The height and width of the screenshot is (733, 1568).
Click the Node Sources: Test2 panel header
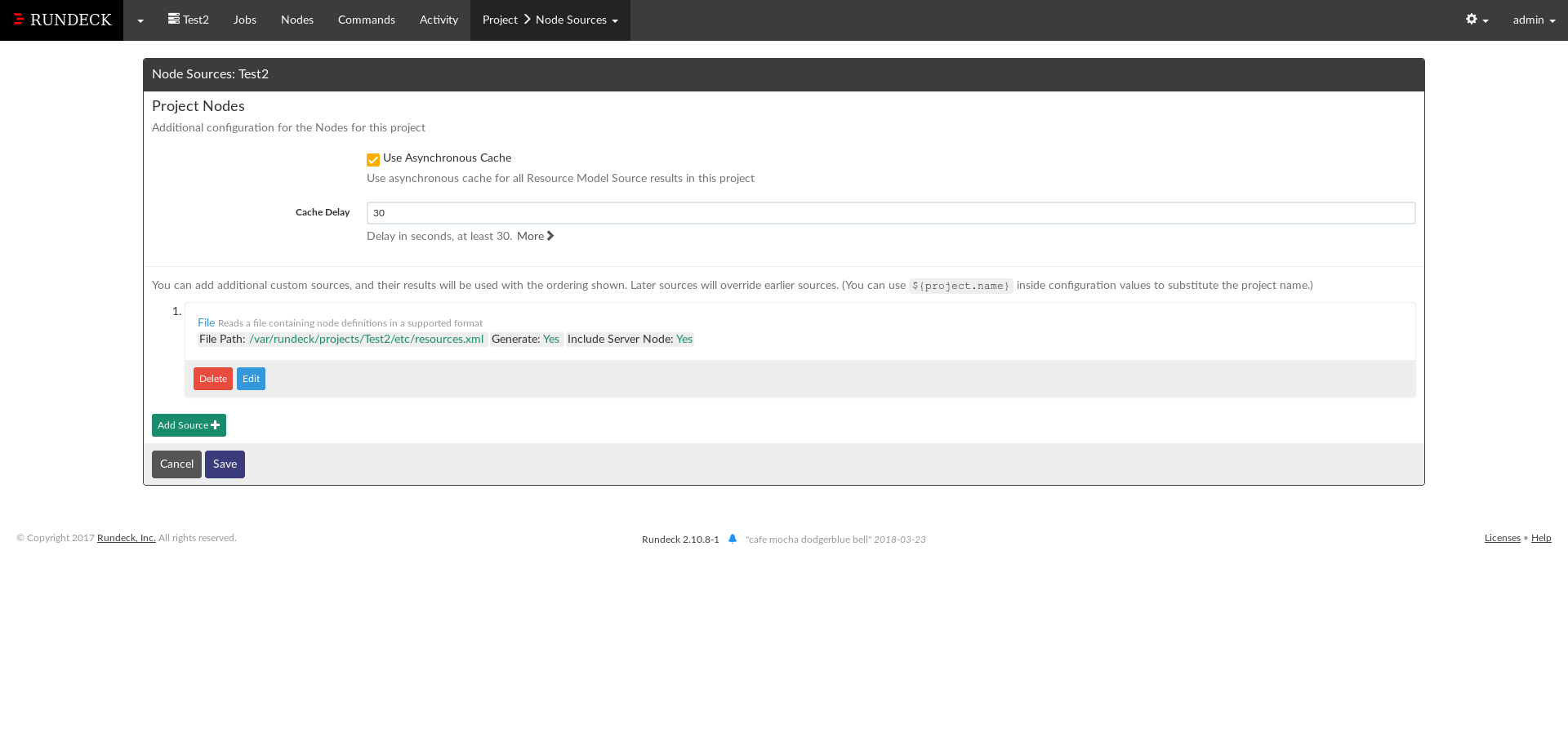click(x=784, y=74)
